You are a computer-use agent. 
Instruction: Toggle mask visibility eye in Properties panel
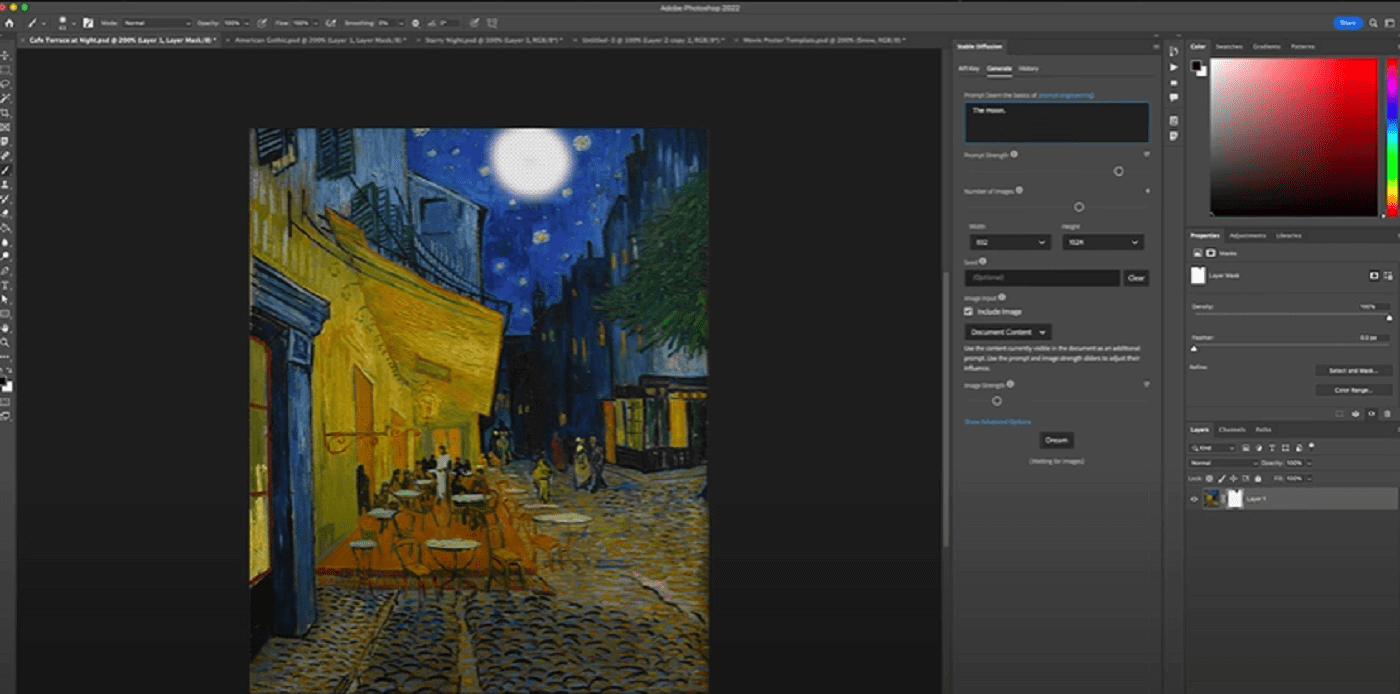(x=1371, y=413)
